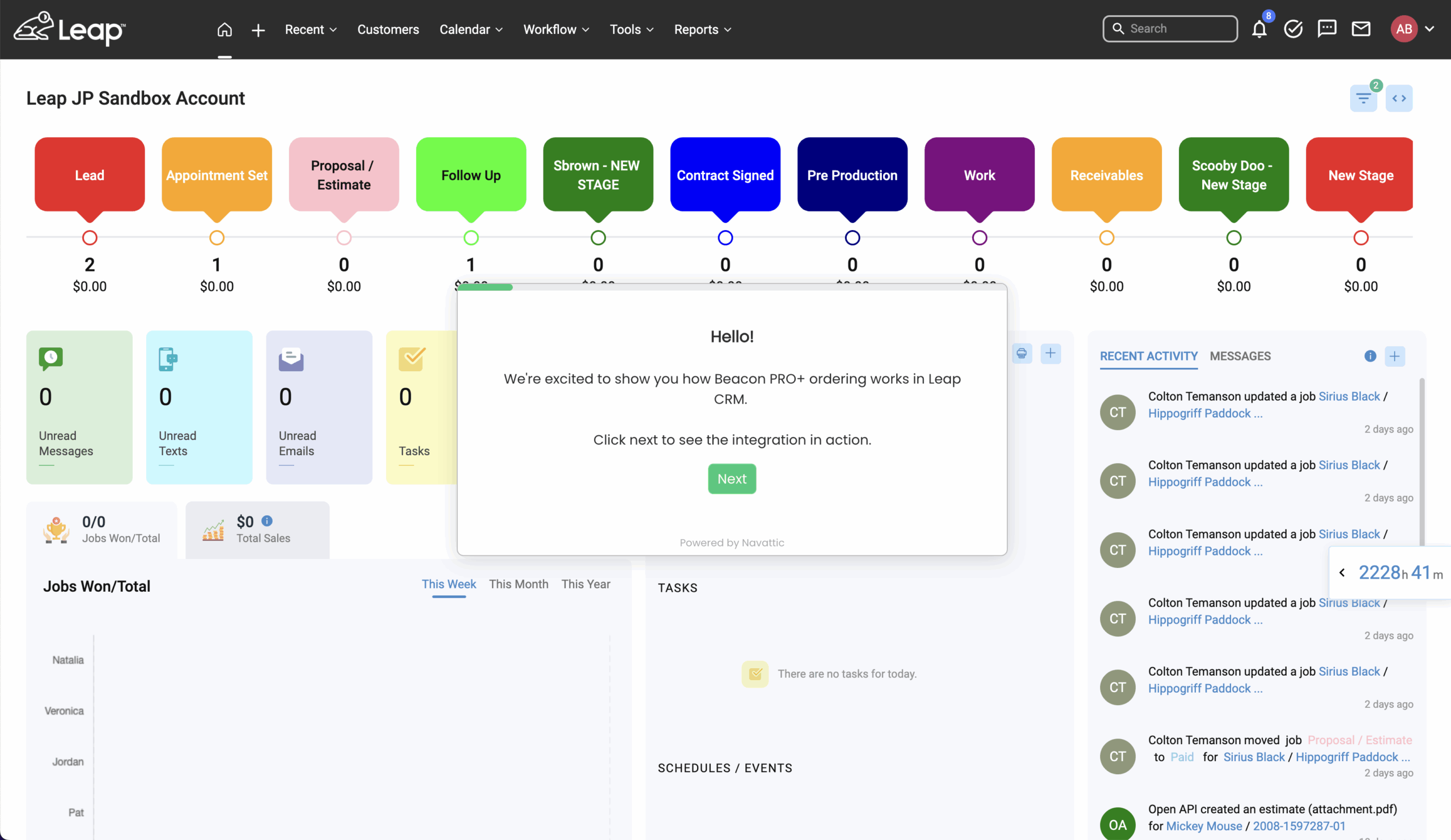The image size is (1451, 840).
Task: Open the Lead stage card
Action: pos(89,175)
